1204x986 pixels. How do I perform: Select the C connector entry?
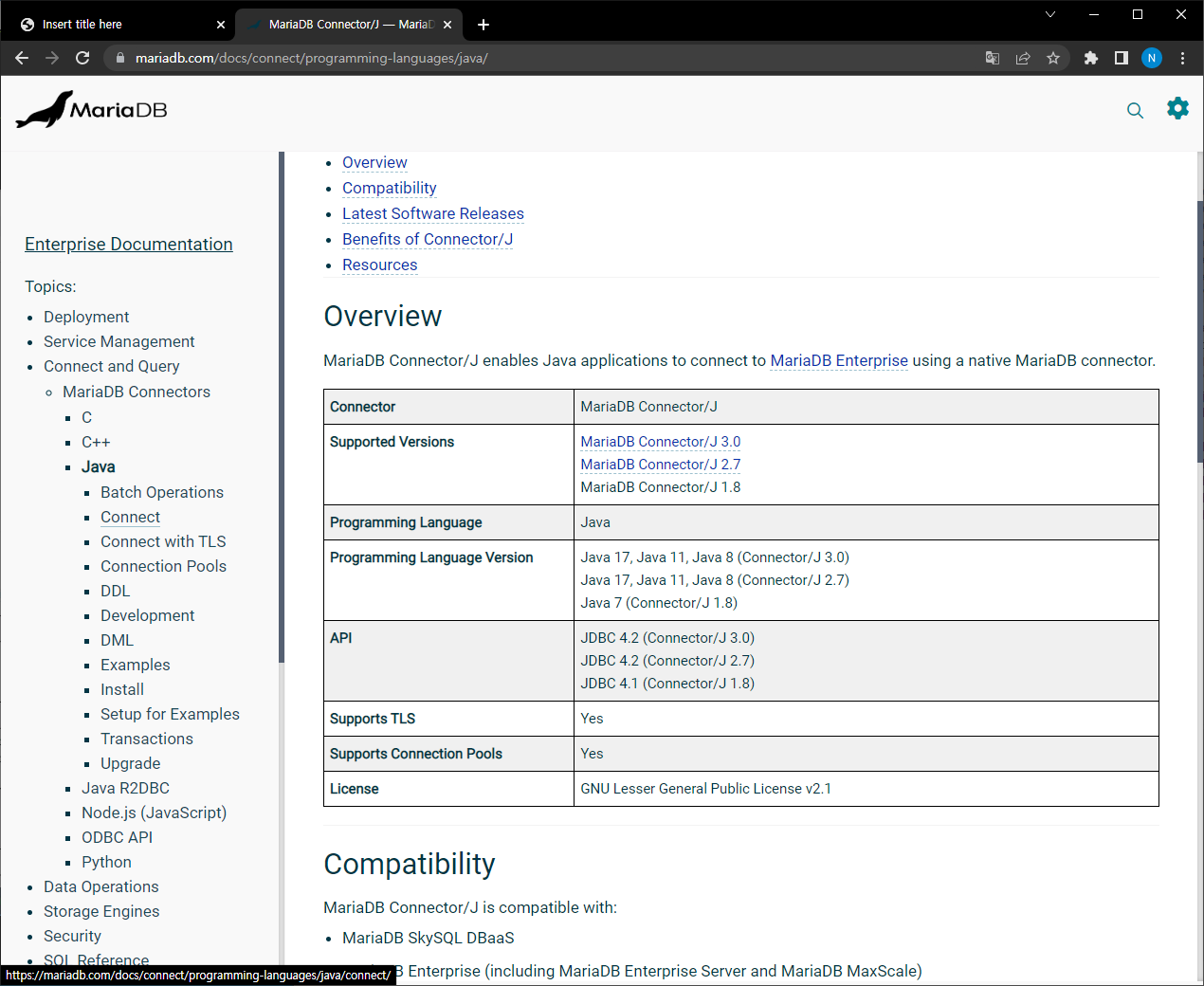[87, 417]
